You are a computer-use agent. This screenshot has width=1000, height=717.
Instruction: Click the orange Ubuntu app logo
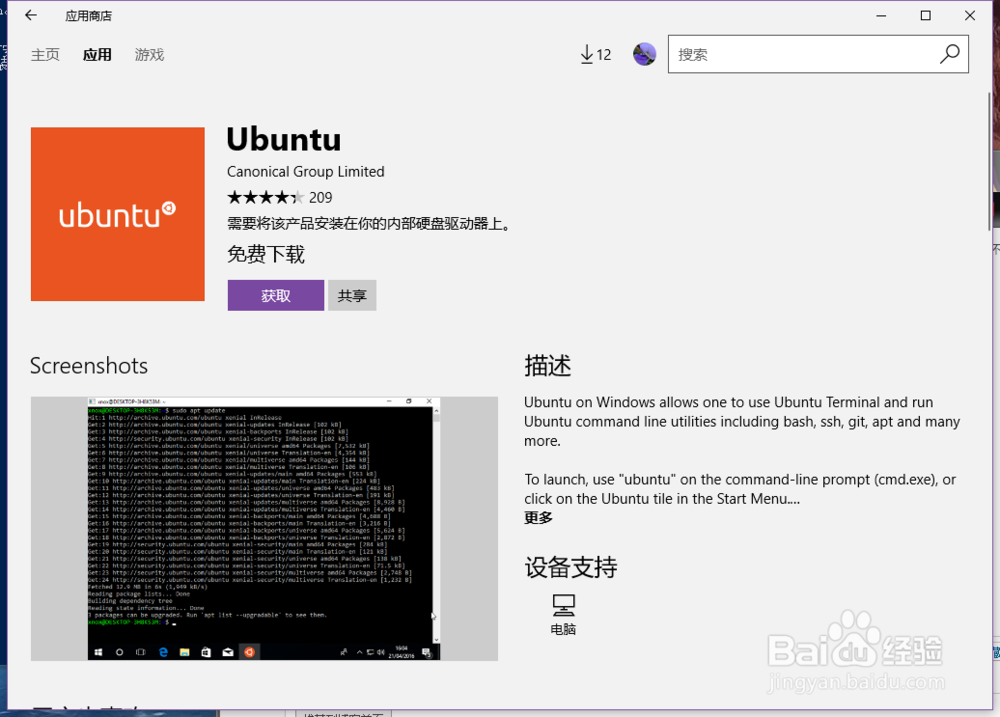click(118, 214)
